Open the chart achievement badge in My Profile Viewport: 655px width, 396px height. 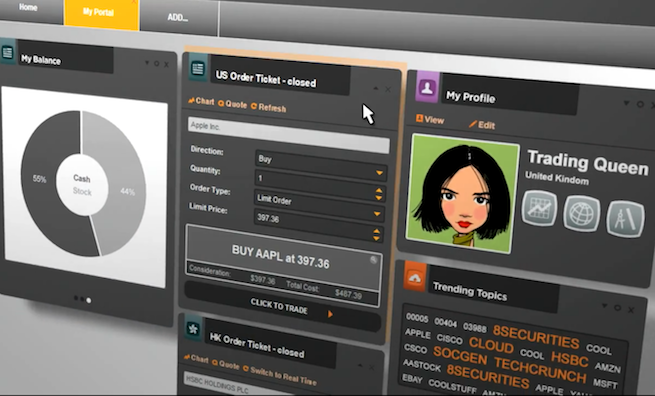click(x=539, y=208)
